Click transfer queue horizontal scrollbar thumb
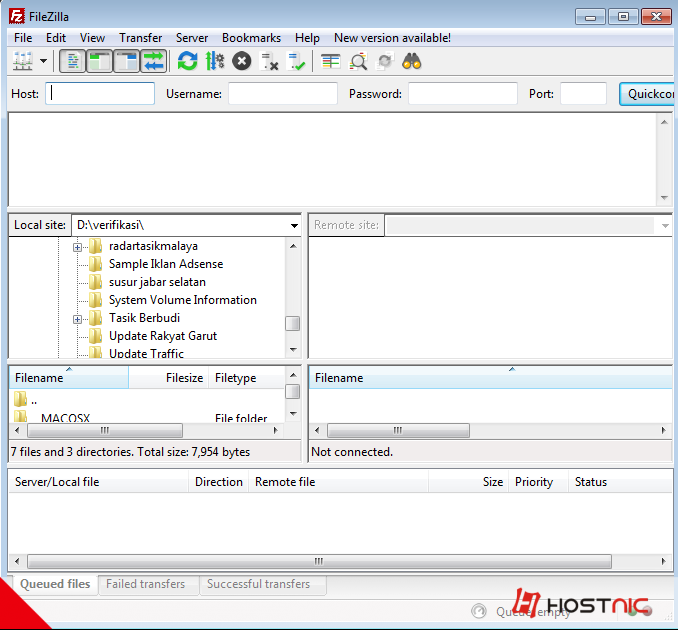678x630 pixels. point(319,561)
